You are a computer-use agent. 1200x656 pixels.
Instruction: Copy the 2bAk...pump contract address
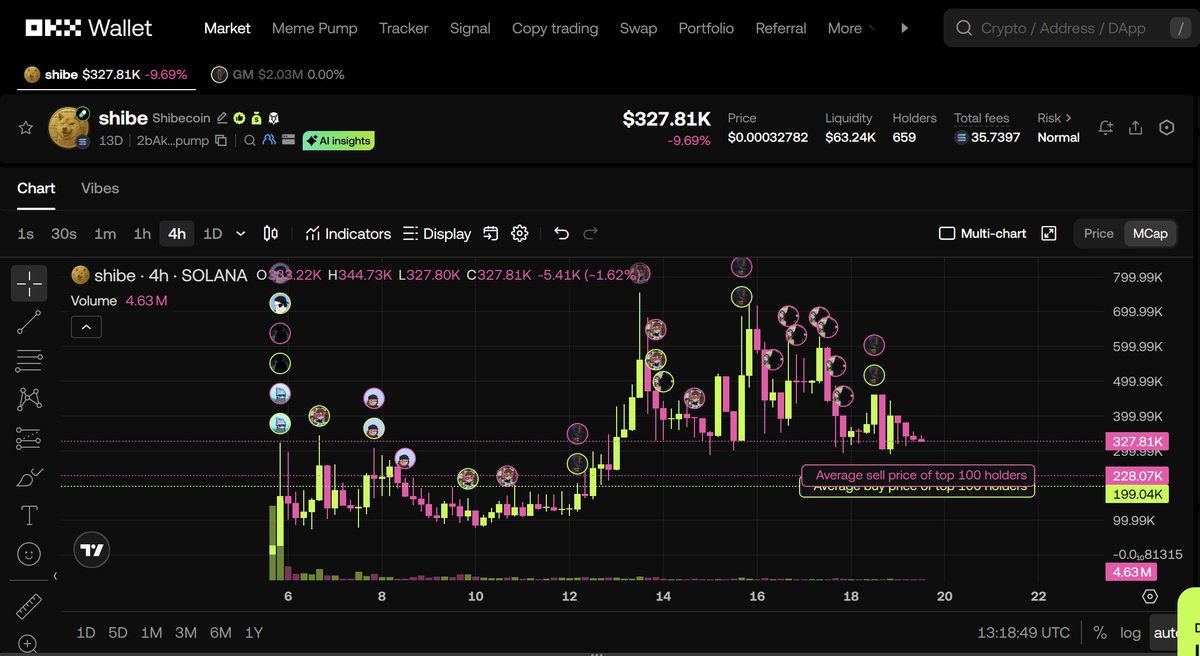[x=221, y=141]
